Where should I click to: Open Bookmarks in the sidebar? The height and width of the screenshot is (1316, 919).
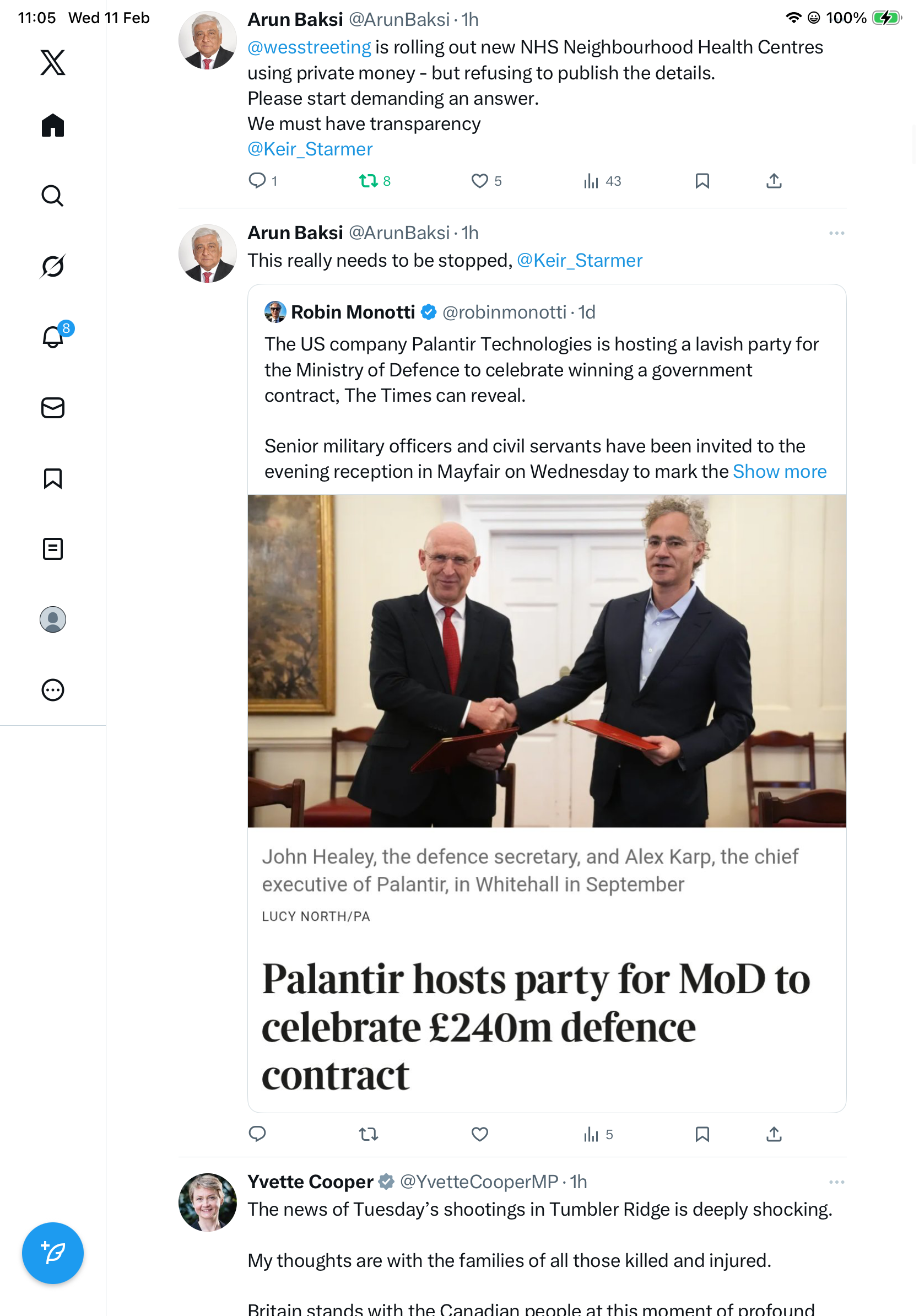(x=53, y=478)
